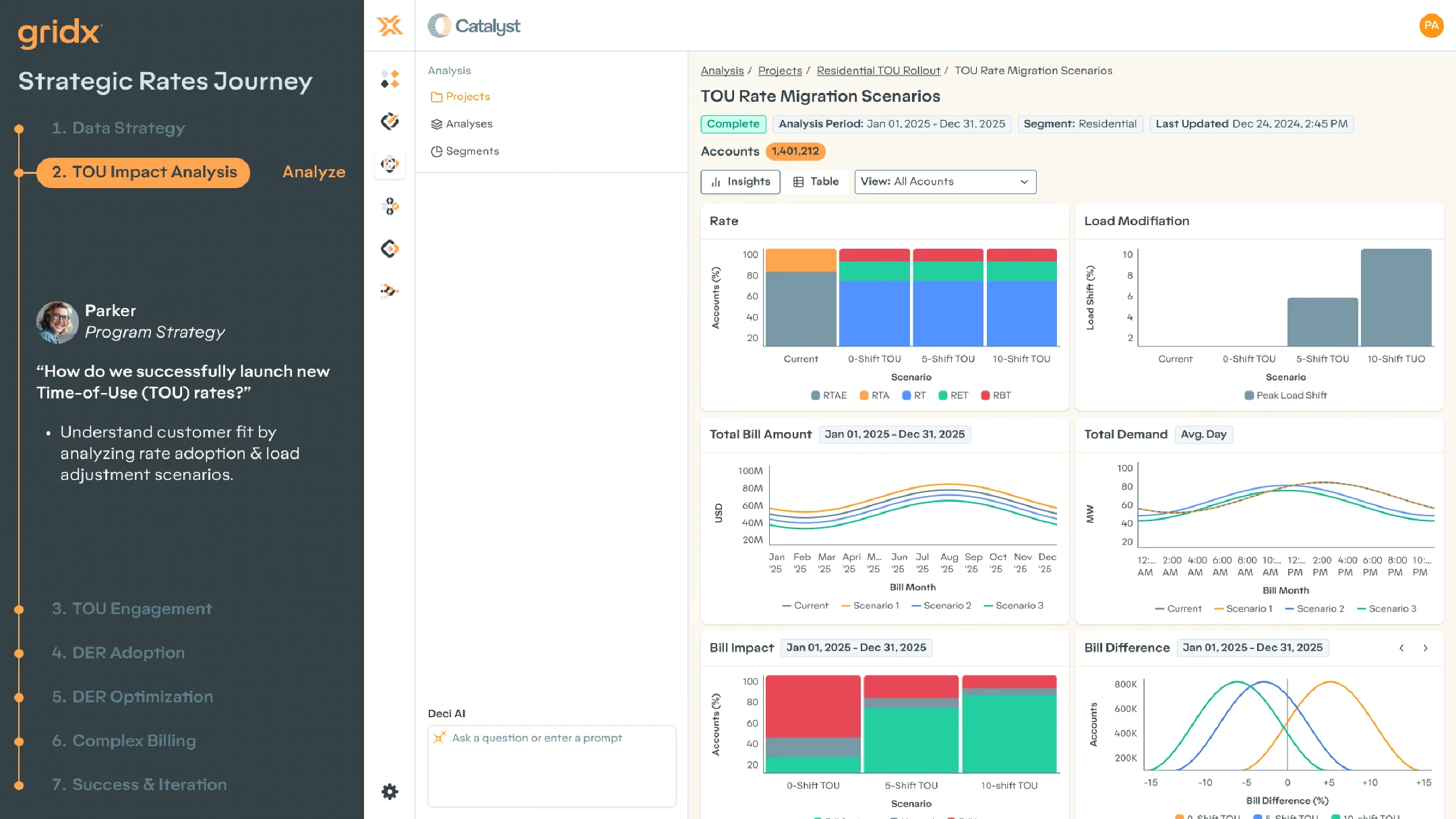Viewport: 1456px width, 819px height.
Task: Open Bill Impact date range selector
Action: 856,648
